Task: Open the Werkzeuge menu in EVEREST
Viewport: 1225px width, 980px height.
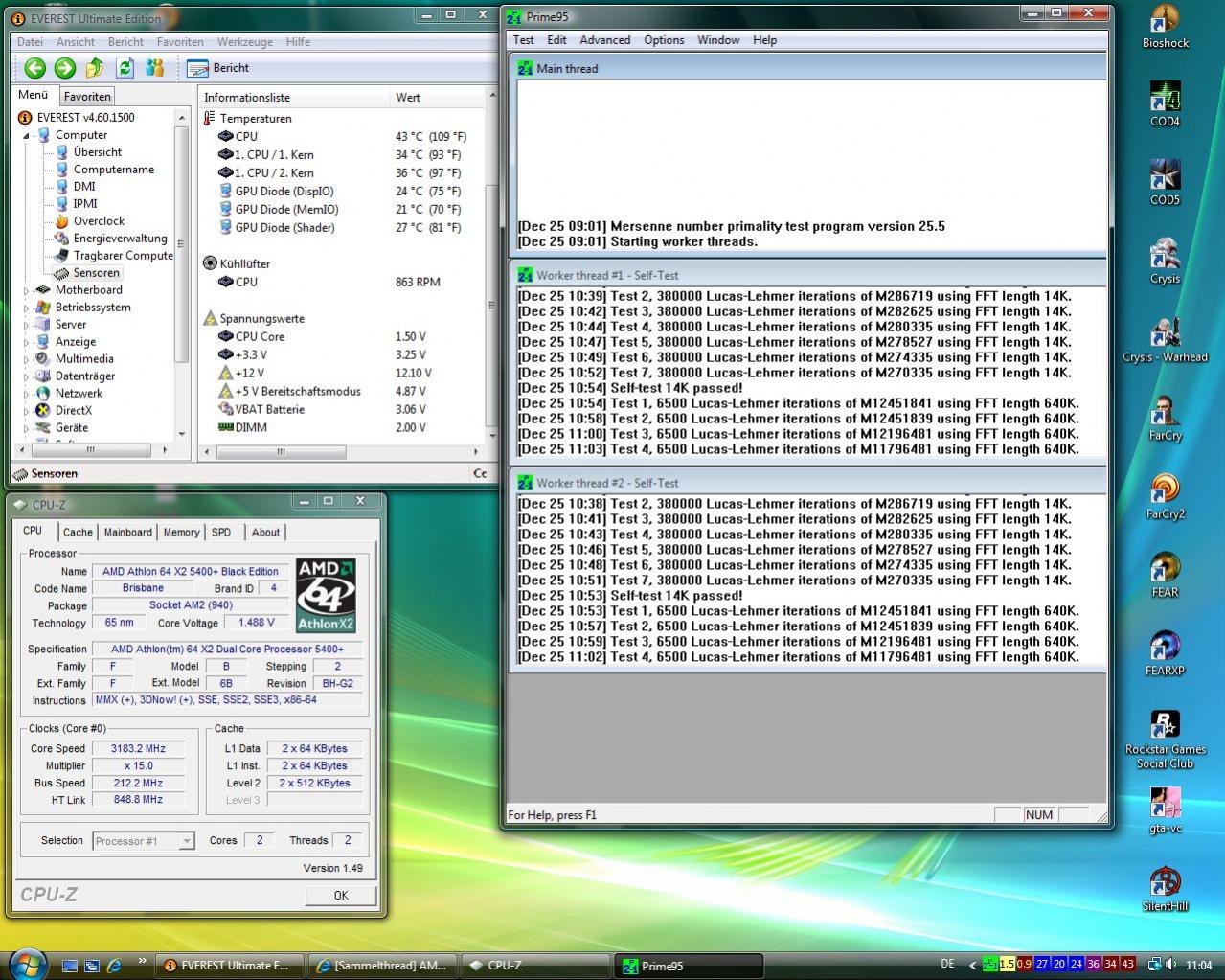Action: [244, 42]
